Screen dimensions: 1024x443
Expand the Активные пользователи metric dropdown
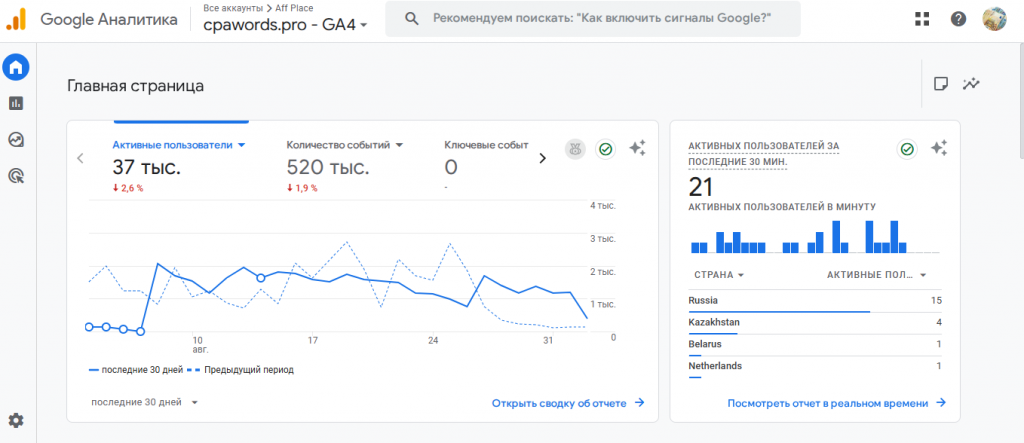178,144
